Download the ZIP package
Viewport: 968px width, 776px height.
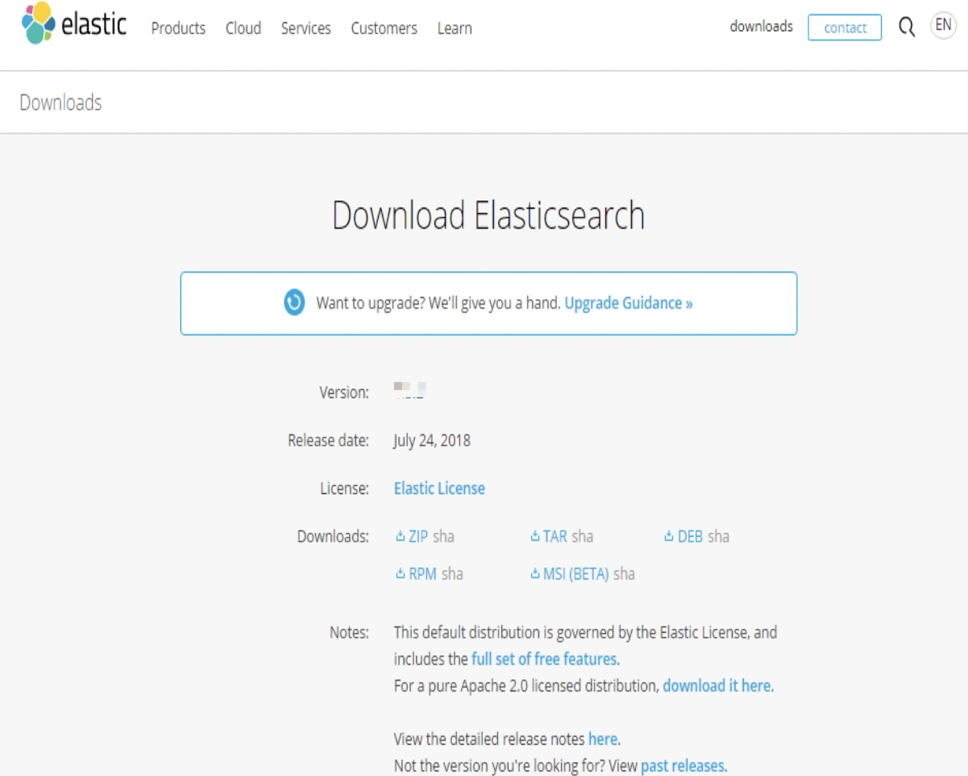[418, 536]
